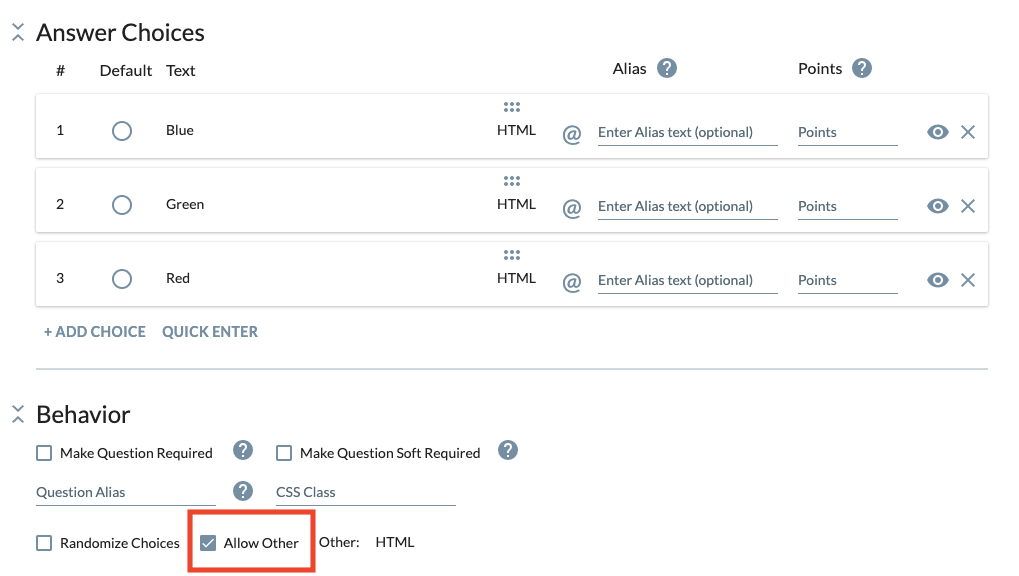The image size is (1019, 576).
Task: Click the Points field for Green
Action: (x=847, y=206)
